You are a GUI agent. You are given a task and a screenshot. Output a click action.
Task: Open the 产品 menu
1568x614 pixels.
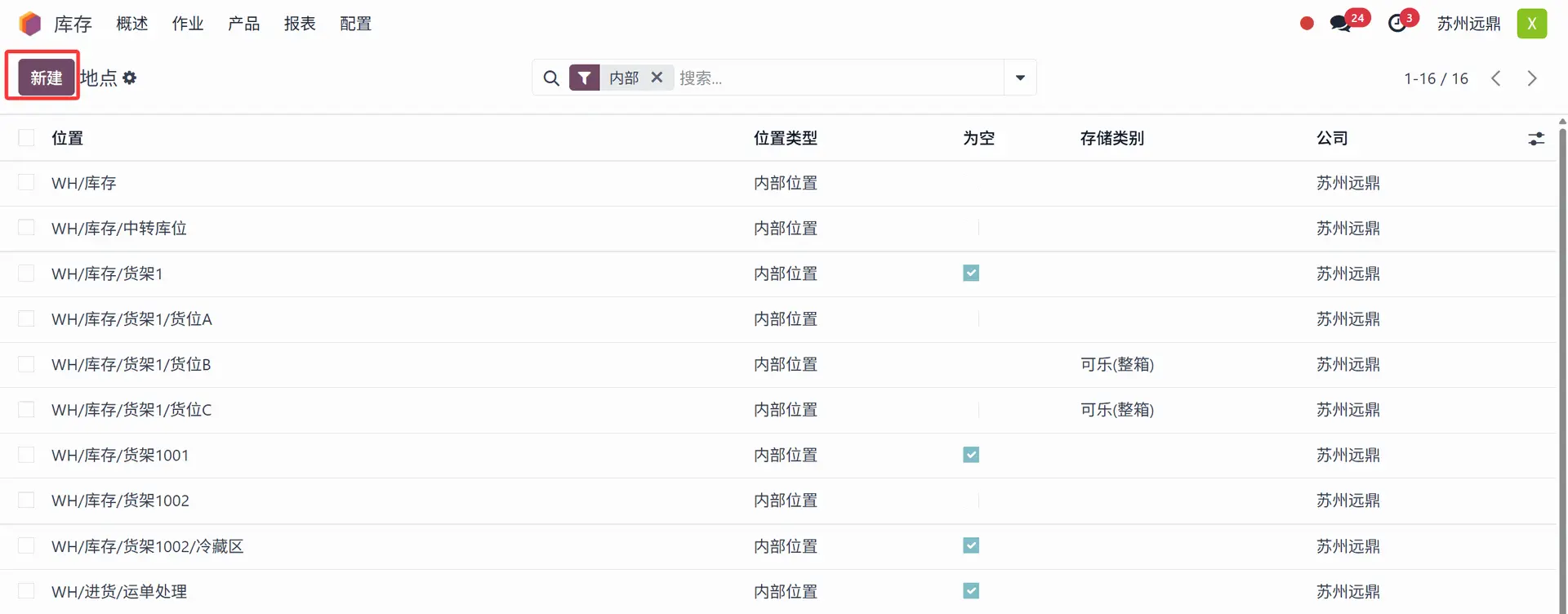click(x=243, y=24)
